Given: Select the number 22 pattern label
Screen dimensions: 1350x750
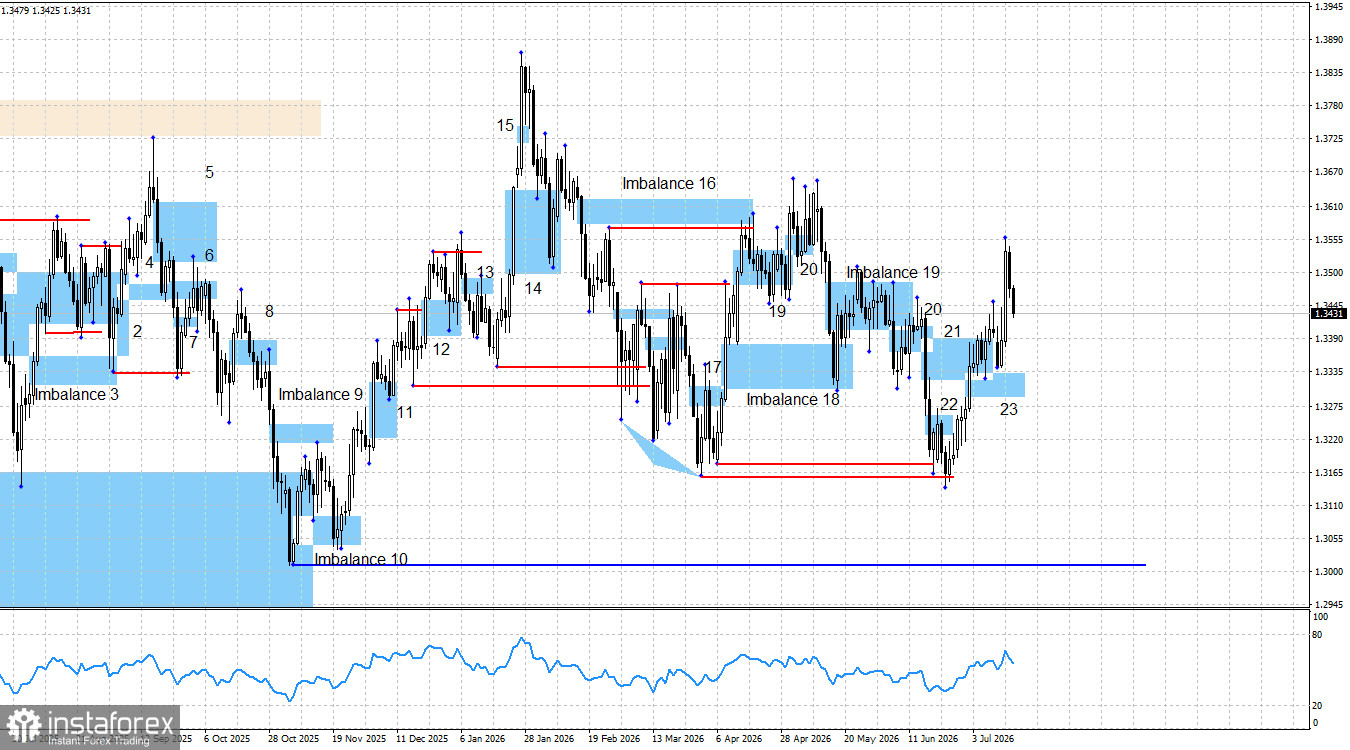Looking at the screenshot, I should (949, 404).
